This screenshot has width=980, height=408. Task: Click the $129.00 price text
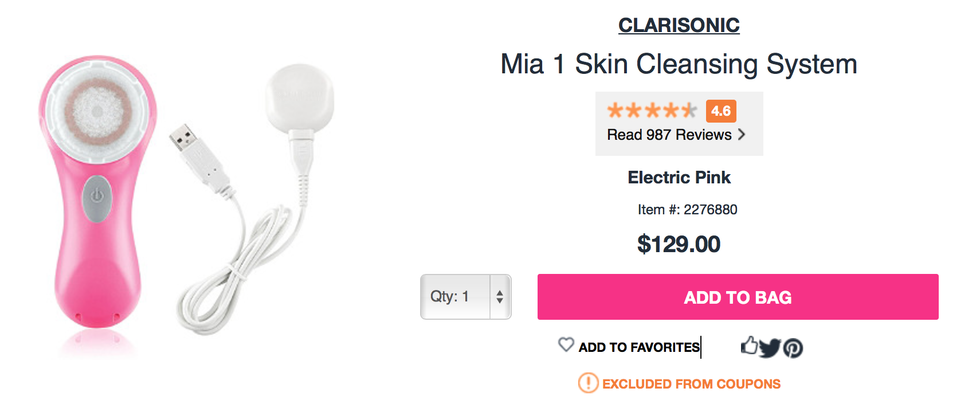pyautogui.click(x=679, y=243)
